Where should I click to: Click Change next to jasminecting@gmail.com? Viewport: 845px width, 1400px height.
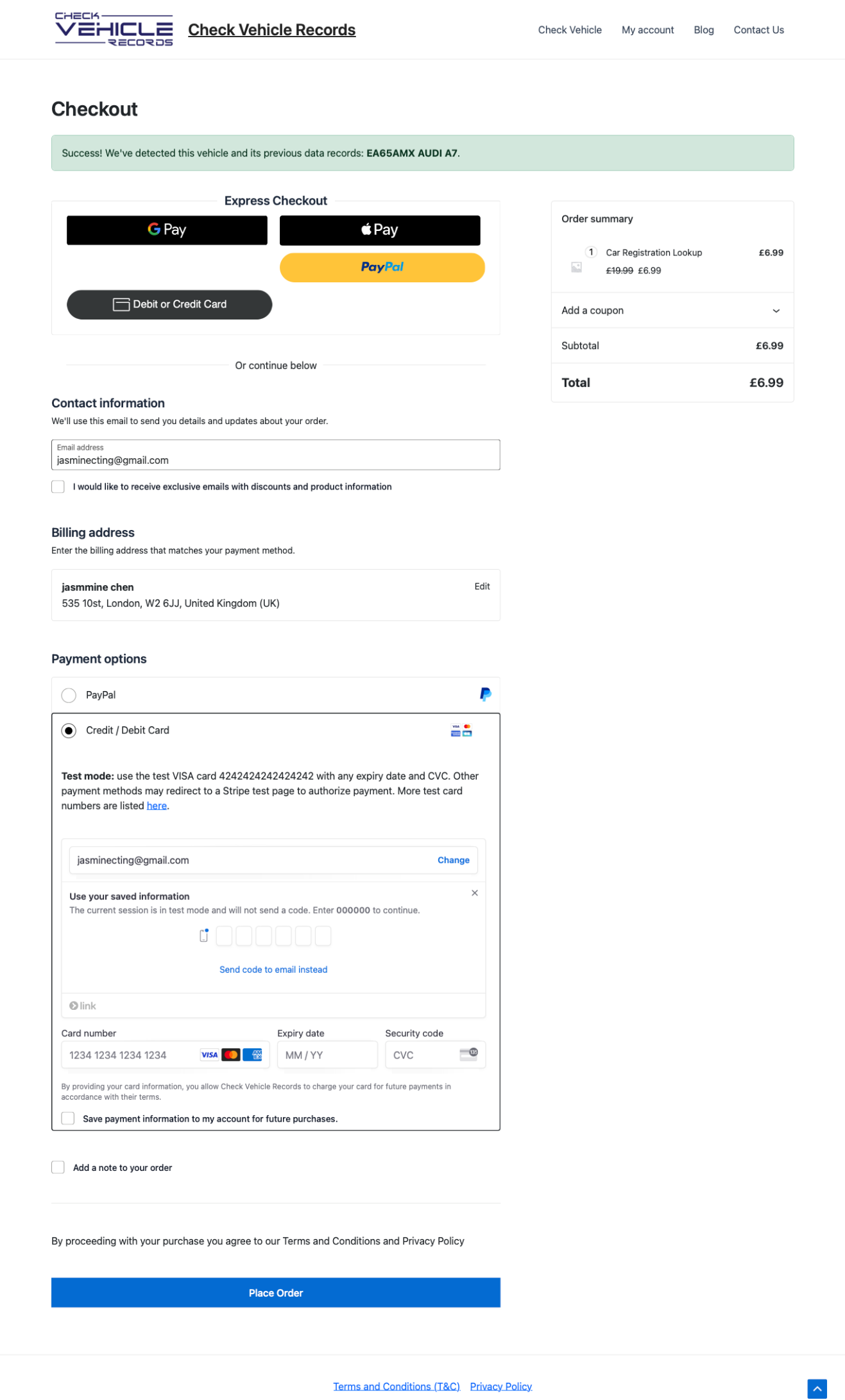(454, 860)
